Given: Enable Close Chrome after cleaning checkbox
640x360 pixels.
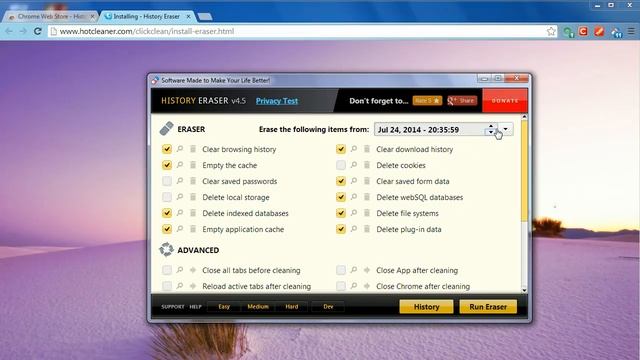Looking at the screenshot, I should click(341, 286).
